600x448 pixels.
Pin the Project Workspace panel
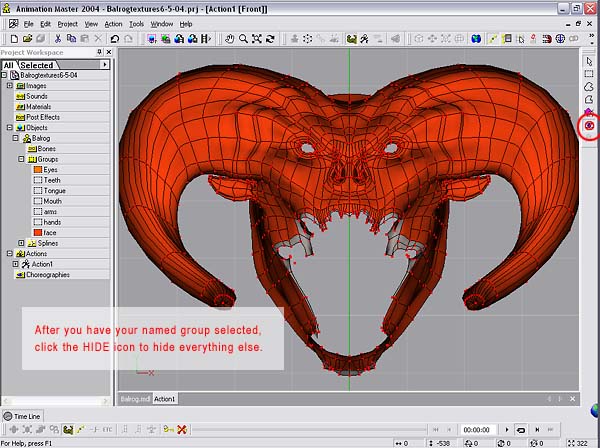101,52
